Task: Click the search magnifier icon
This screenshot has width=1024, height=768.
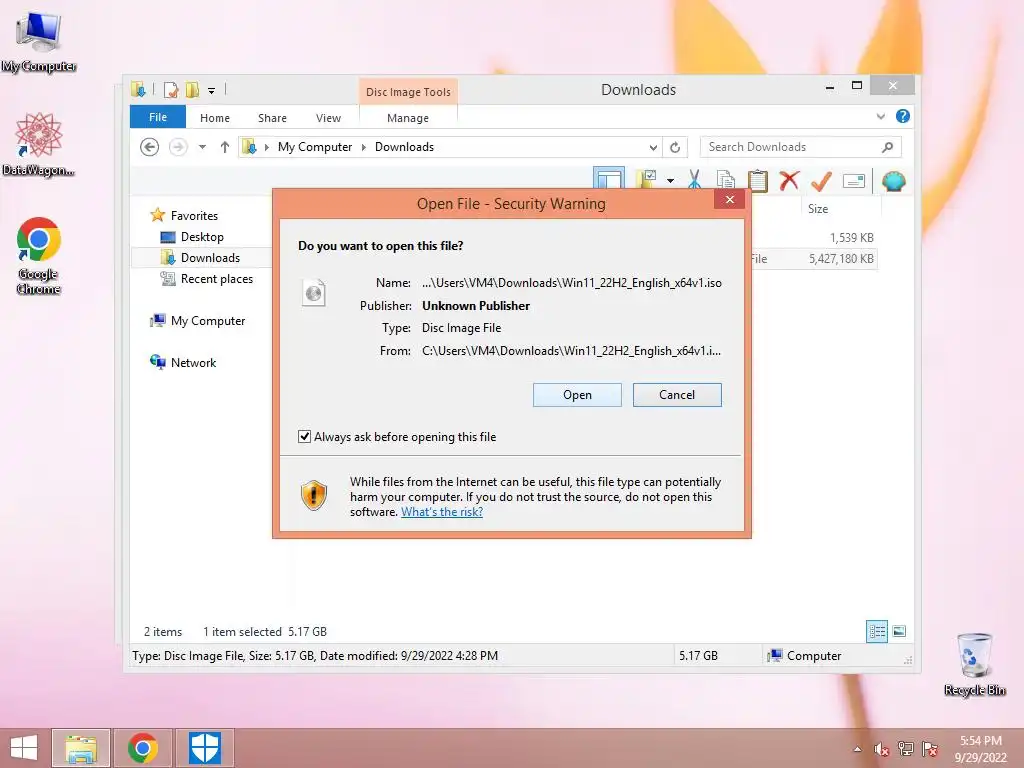Action: pyautogui.click(x=887, y=147)
